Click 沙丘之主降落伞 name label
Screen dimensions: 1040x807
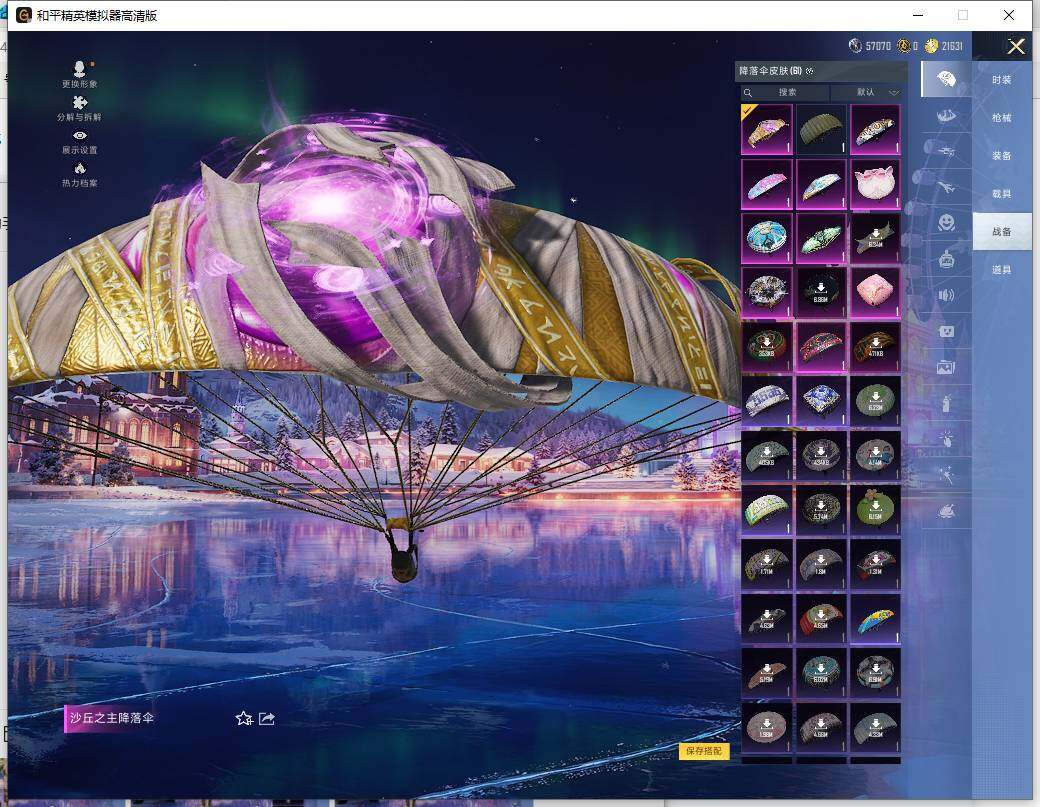[x=111, y=718]
